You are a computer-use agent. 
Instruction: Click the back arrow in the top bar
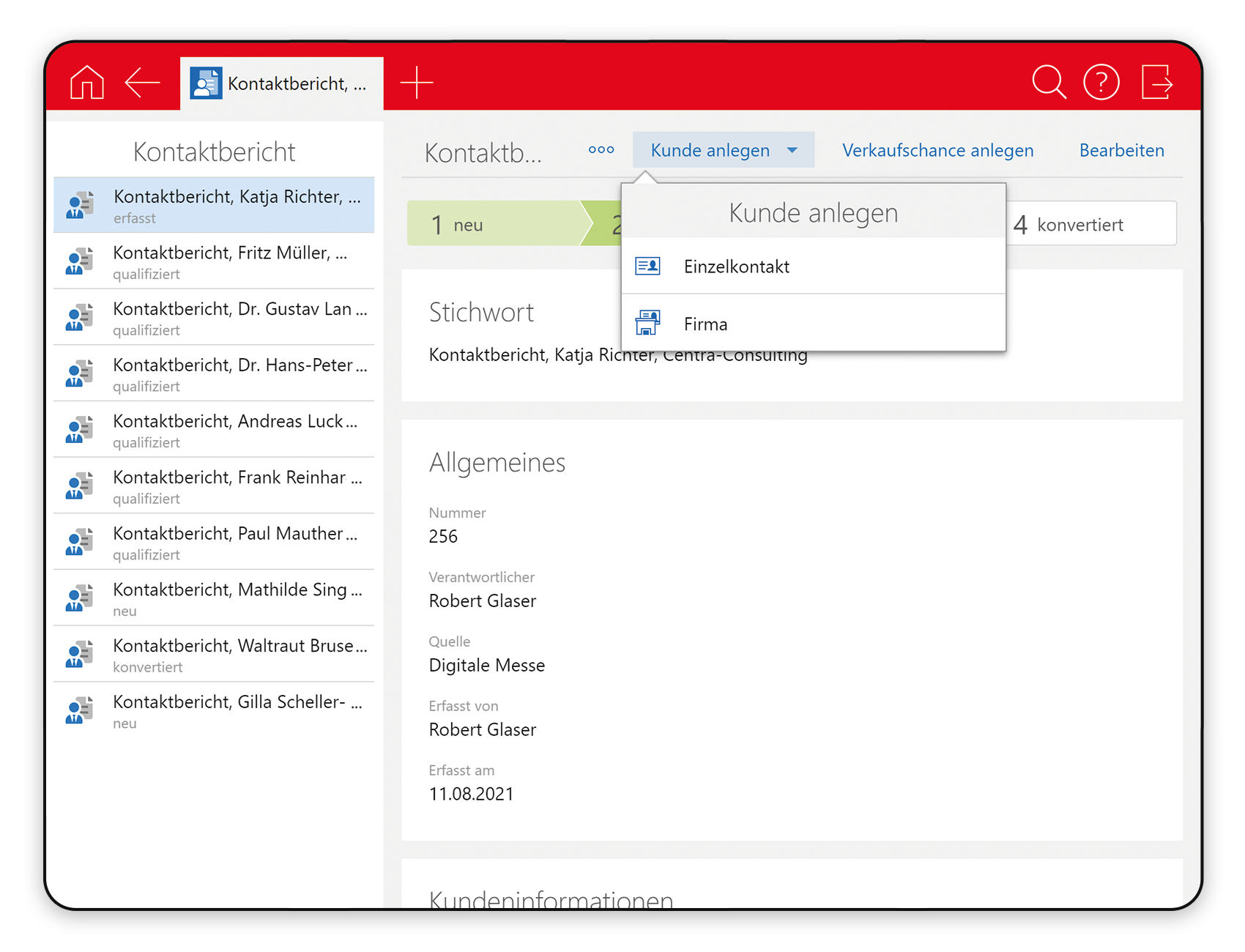click(x=143, y=83)
